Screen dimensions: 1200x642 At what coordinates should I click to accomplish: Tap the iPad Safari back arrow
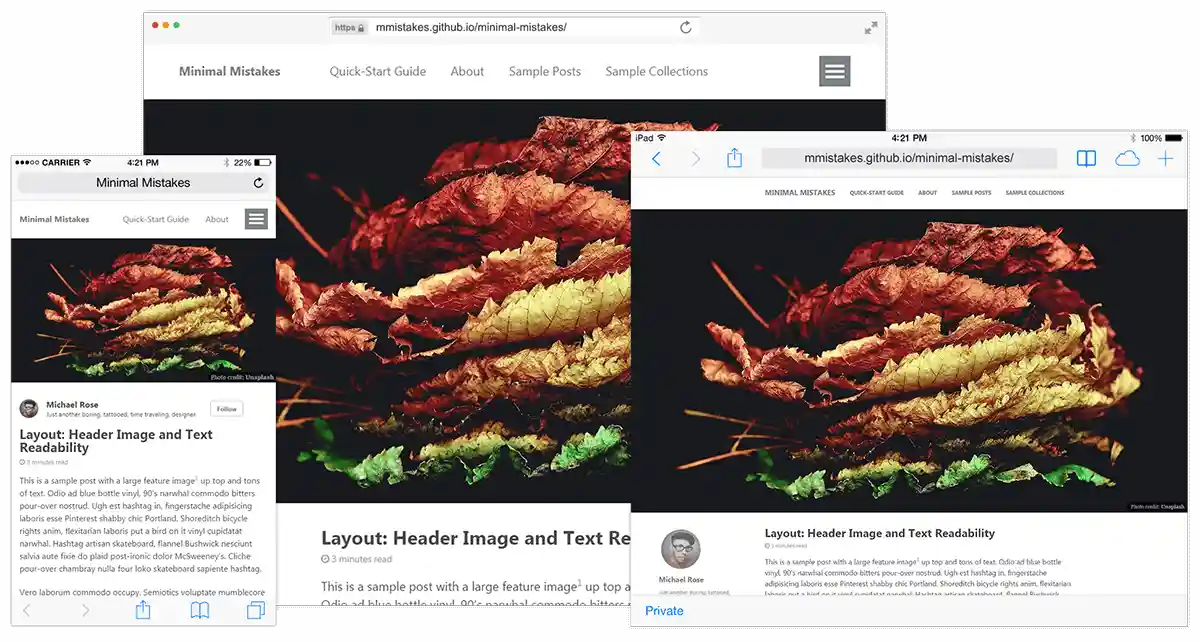[x=656, y=159]
